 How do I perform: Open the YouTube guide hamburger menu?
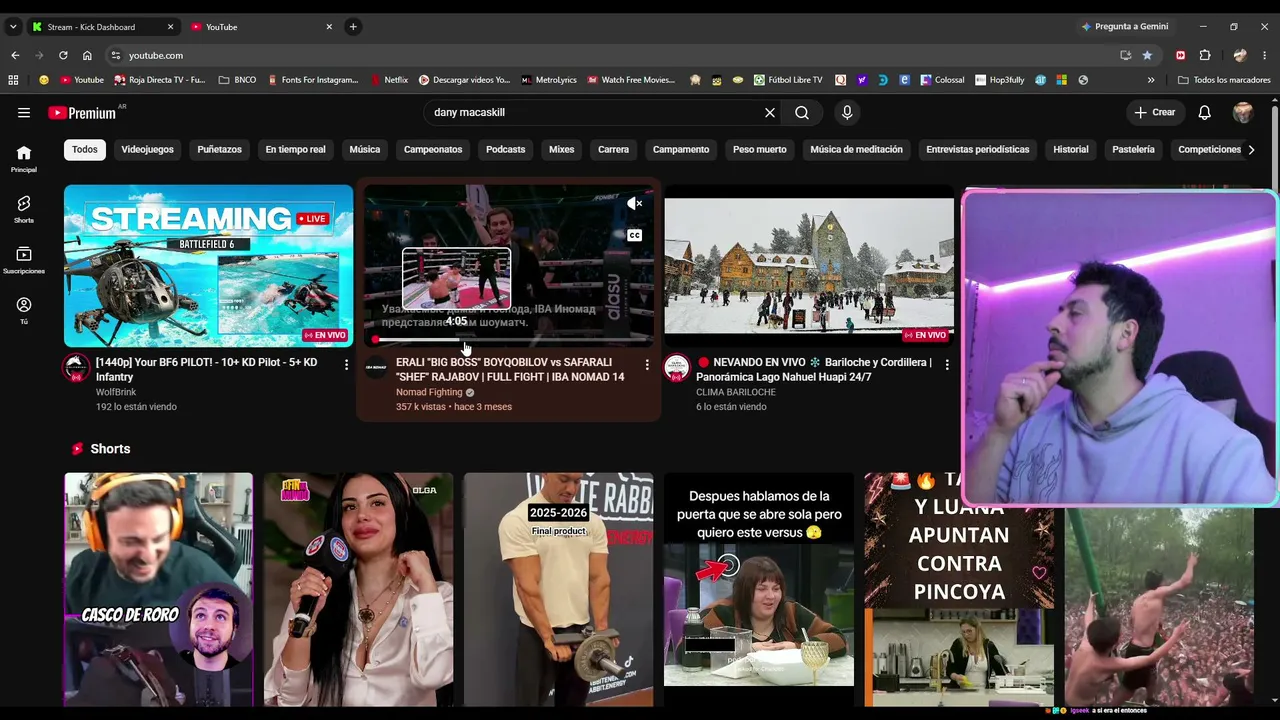(x=24, y=113)
